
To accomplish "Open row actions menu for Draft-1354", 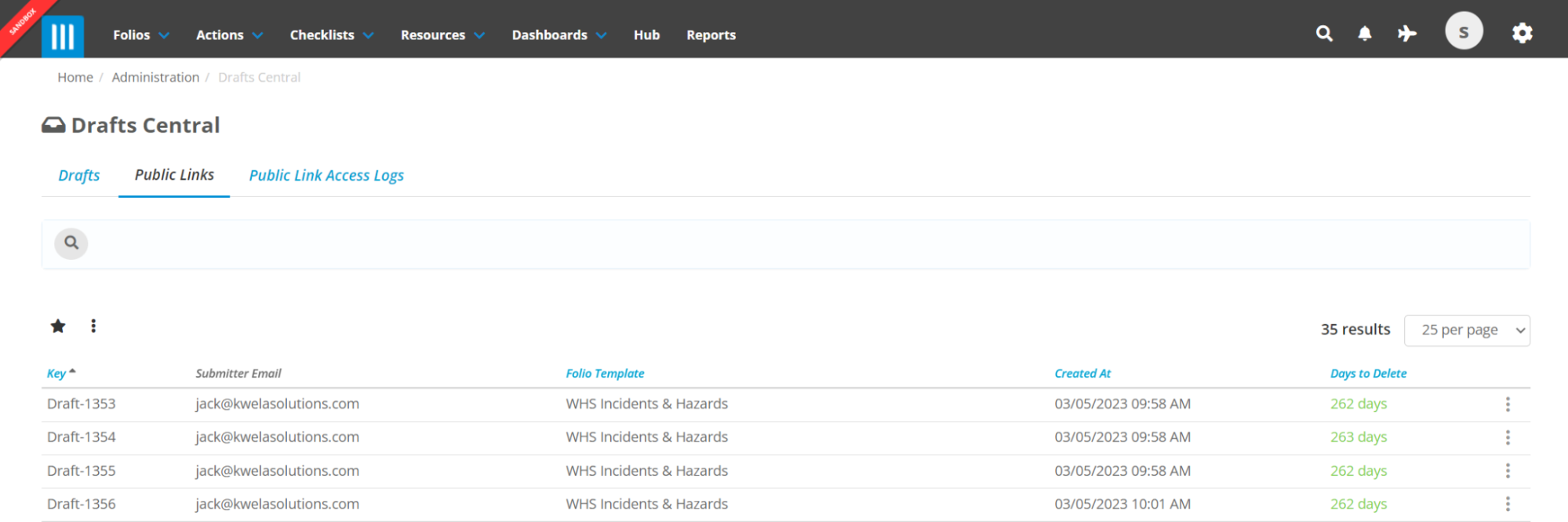I will [x=1508, y=437].
